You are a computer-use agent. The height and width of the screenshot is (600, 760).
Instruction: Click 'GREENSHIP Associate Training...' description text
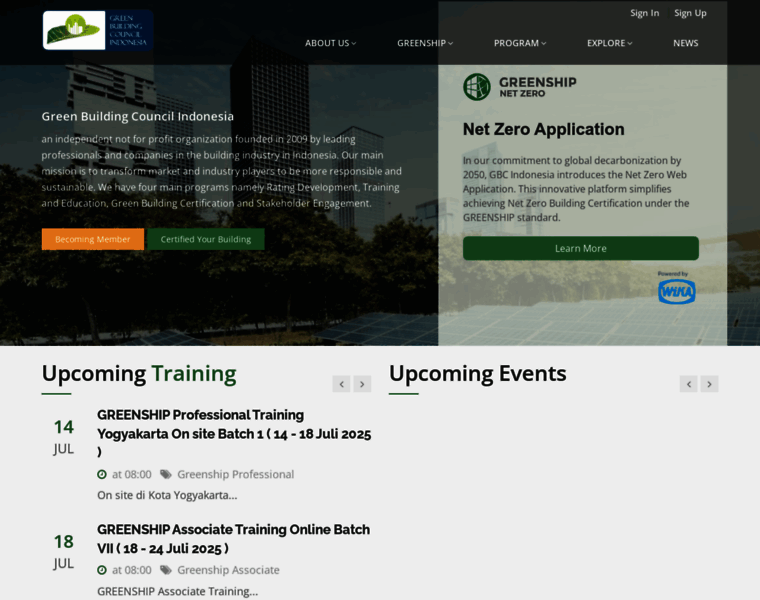[x=177, y=591]
